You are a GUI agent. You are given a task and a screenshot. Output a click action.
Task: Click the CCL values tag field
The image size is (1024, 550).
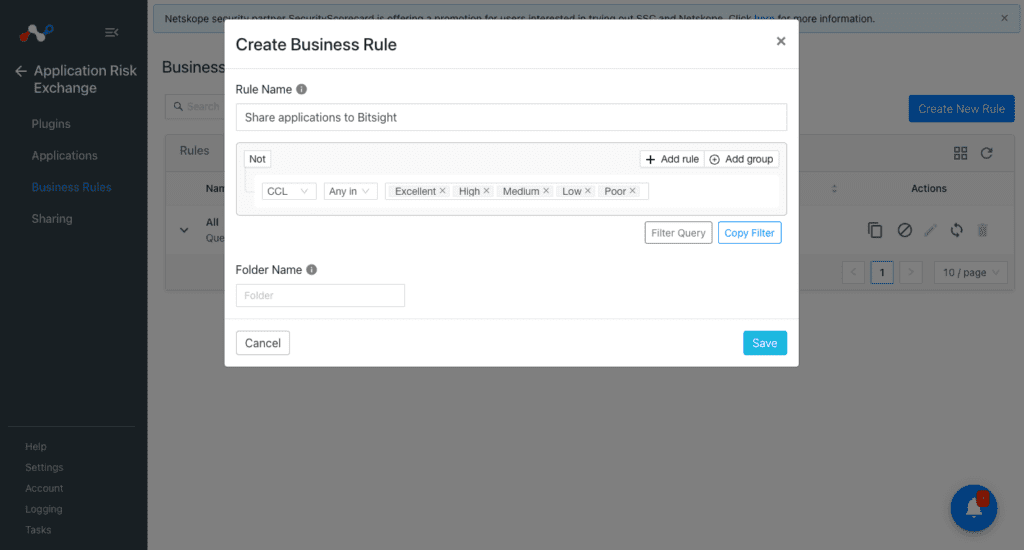[517, 191]
